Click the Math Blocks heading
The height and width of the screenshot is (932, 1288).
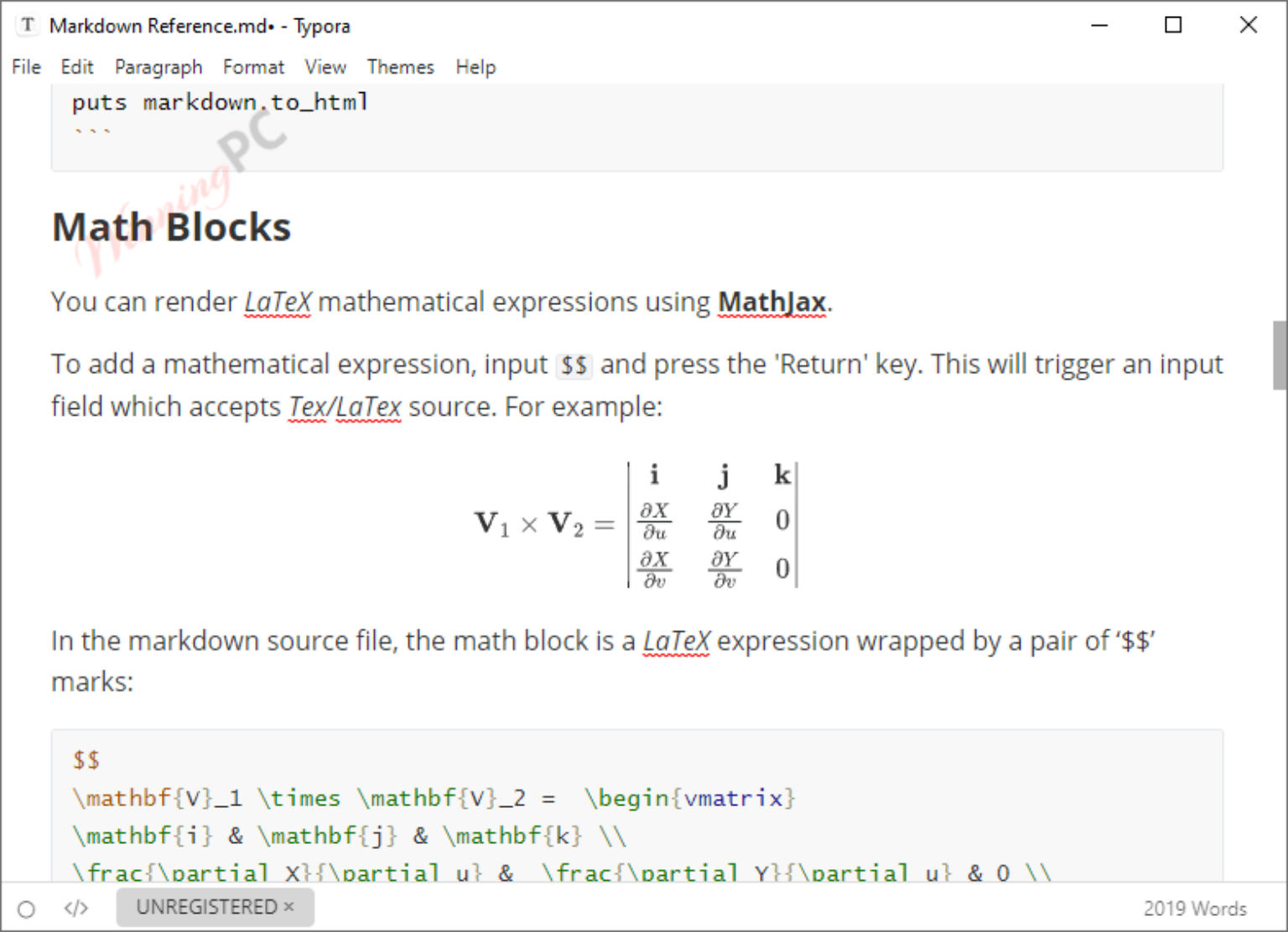(x=171, y=227)
